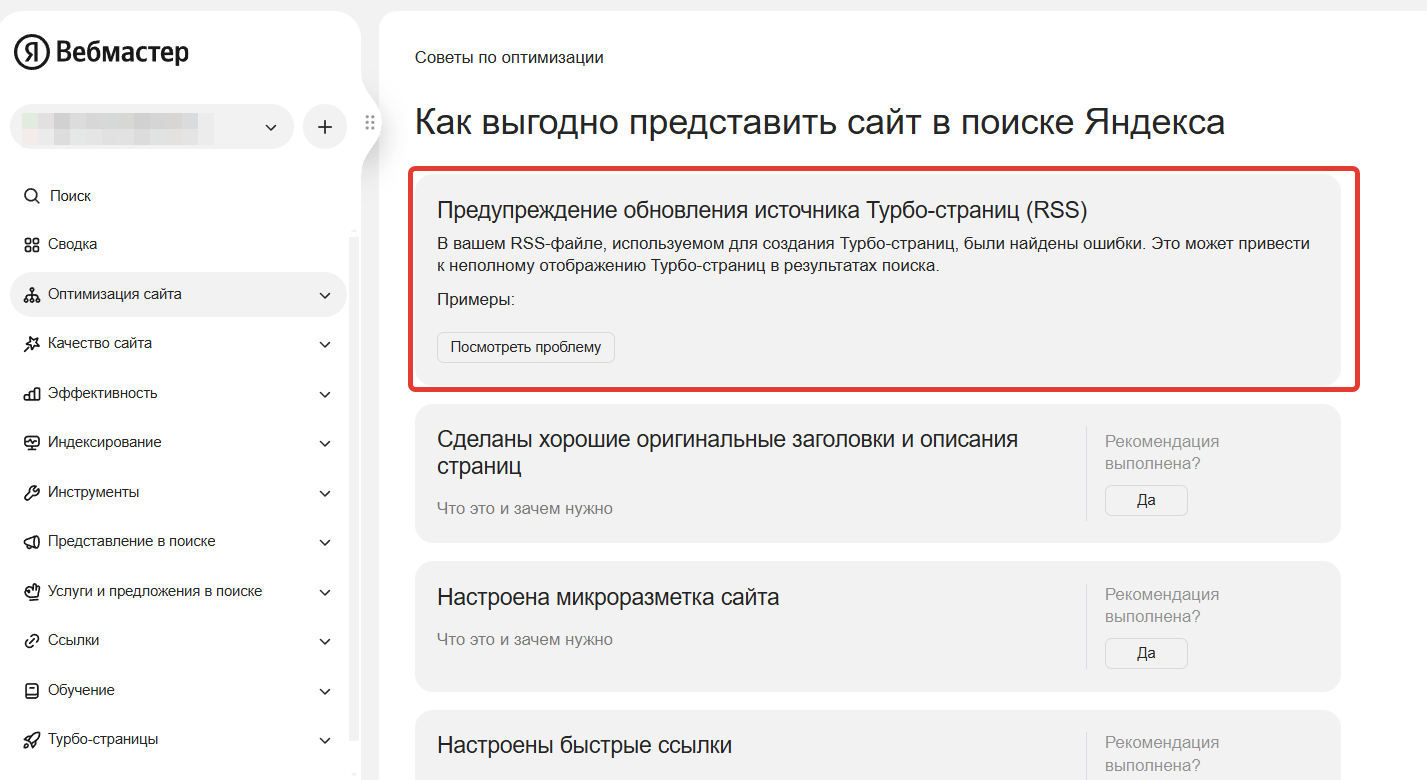Screen dimensions: 1427x780
Task: Click the plus icon to add site
Action: point(324,127)
